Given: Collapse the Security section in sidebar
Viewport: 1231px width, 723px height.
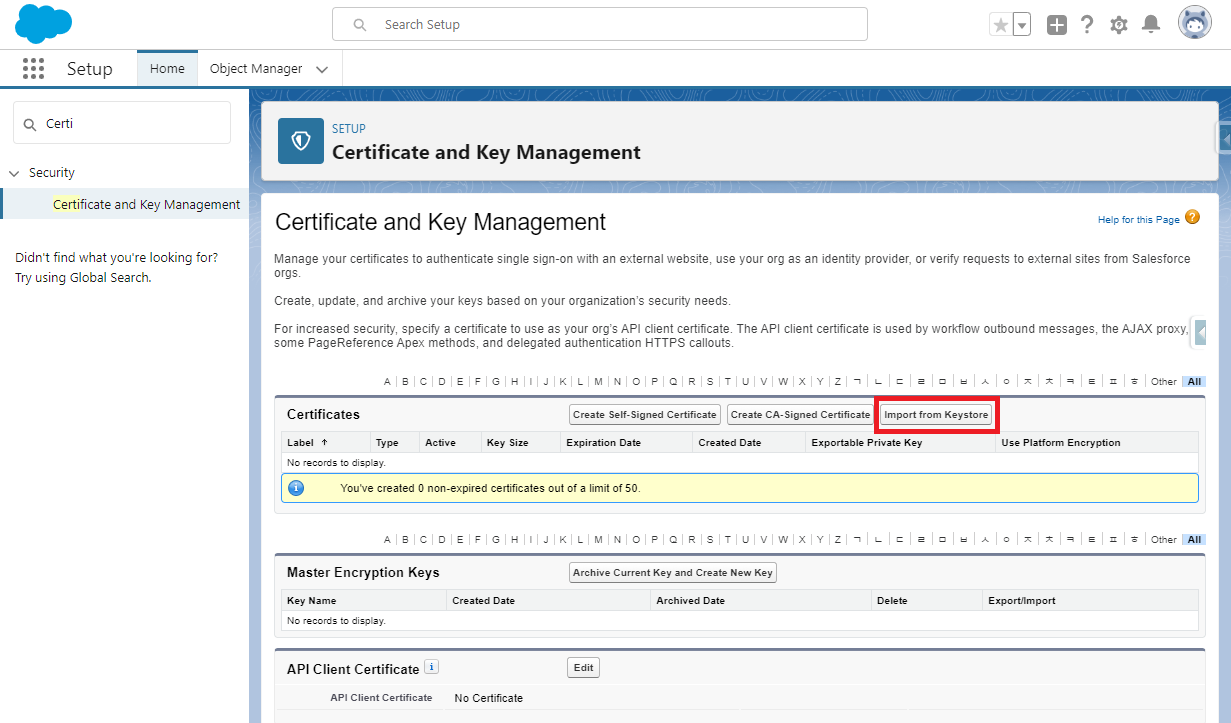Looking at the screenshot, I should (x=13, y=172).
